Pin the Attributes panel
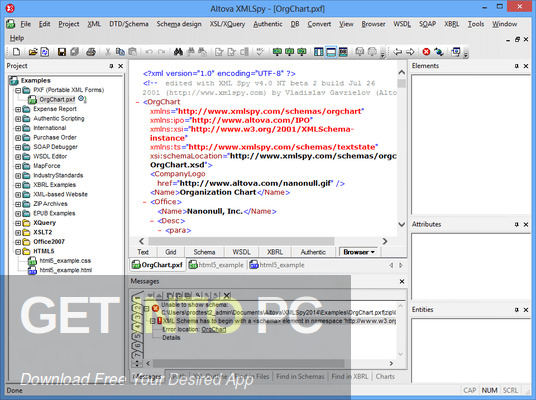 click(x=517, y=225)
